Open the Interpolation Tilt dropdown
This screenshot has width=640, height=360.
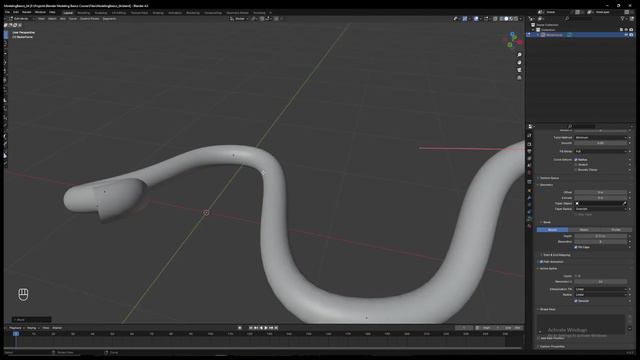[x=600, y=289]
